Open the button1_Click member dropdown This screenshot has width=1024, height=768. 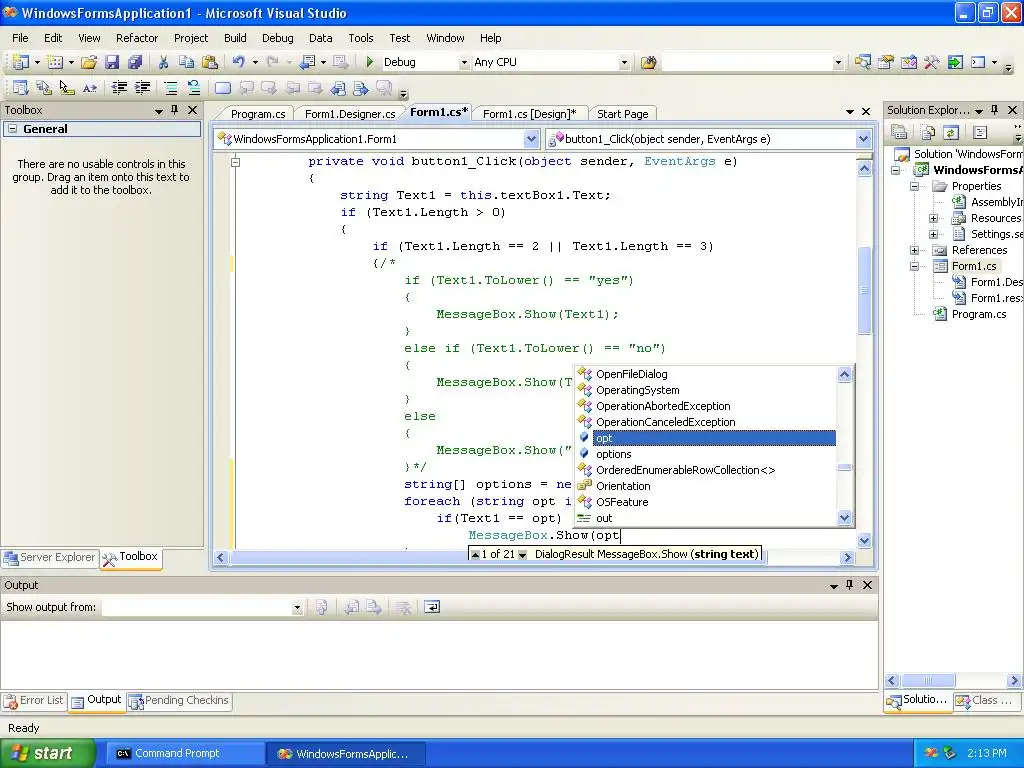[863, 138]
